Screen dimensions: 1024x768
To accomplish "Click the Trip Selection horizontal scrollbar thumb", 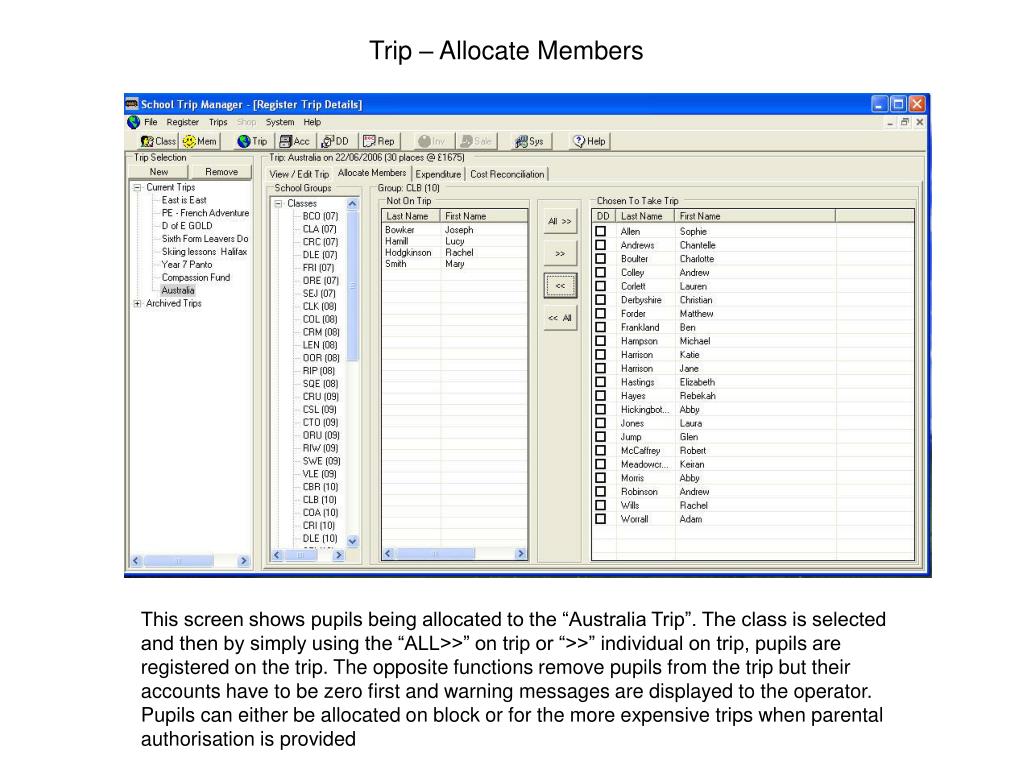I will tap(178, 560).
